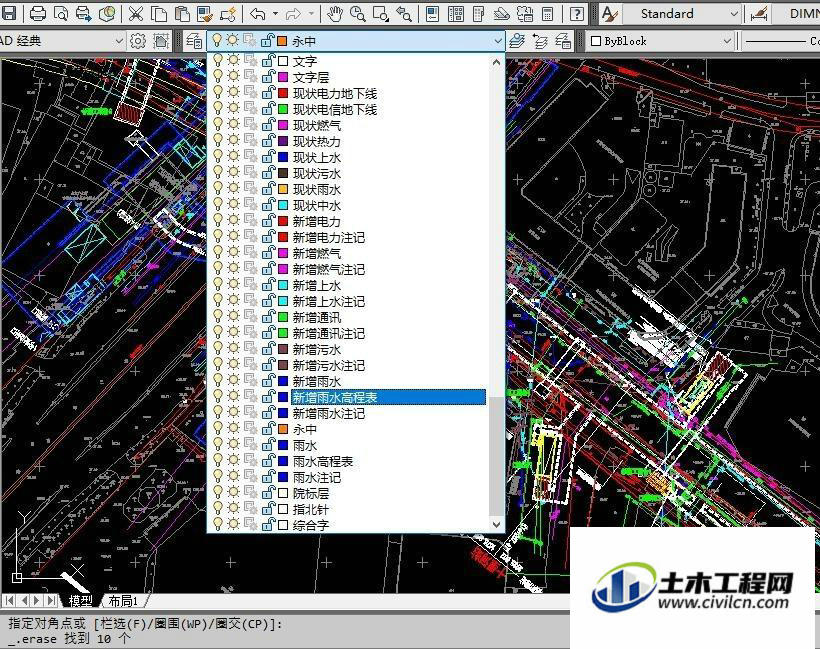Collapse the layer dropdown showing 永中

[x=497, y=41]
